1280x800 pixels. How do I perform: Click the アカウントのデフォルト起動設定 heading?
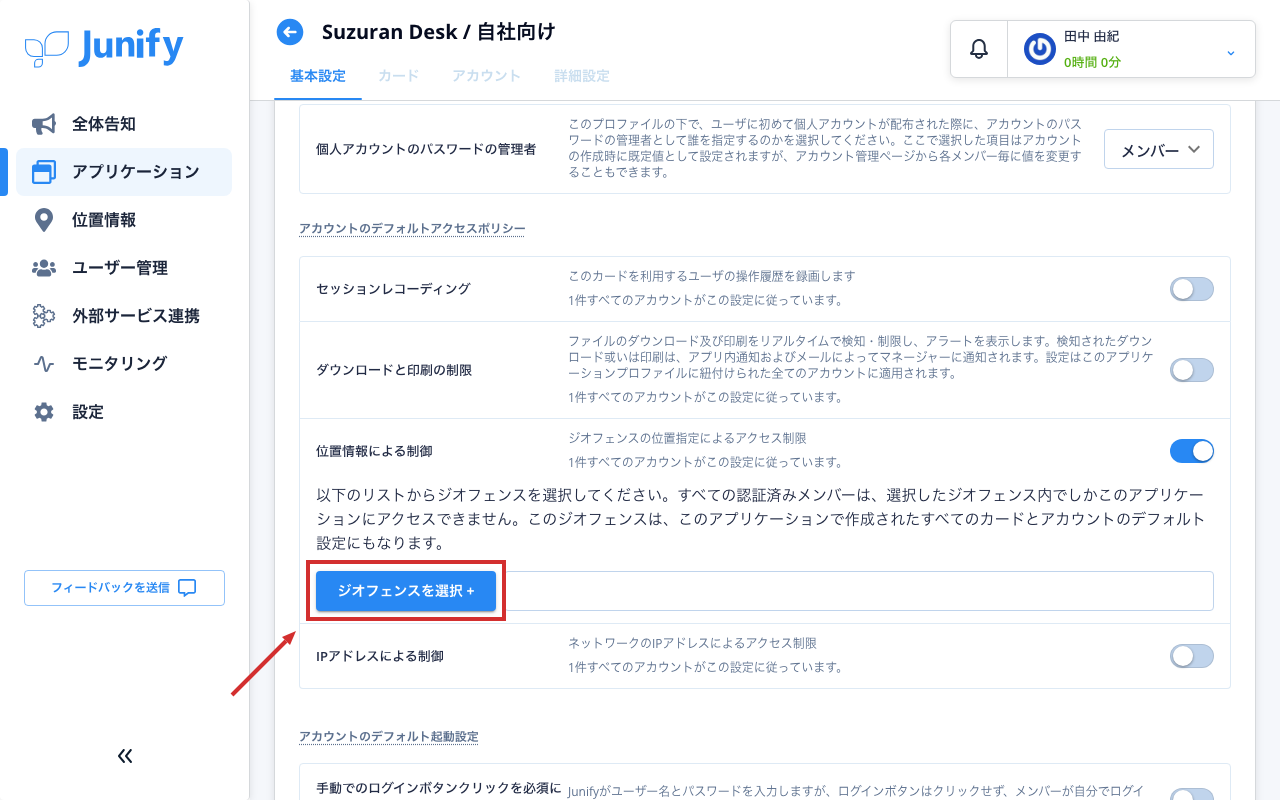coord(389,737)
